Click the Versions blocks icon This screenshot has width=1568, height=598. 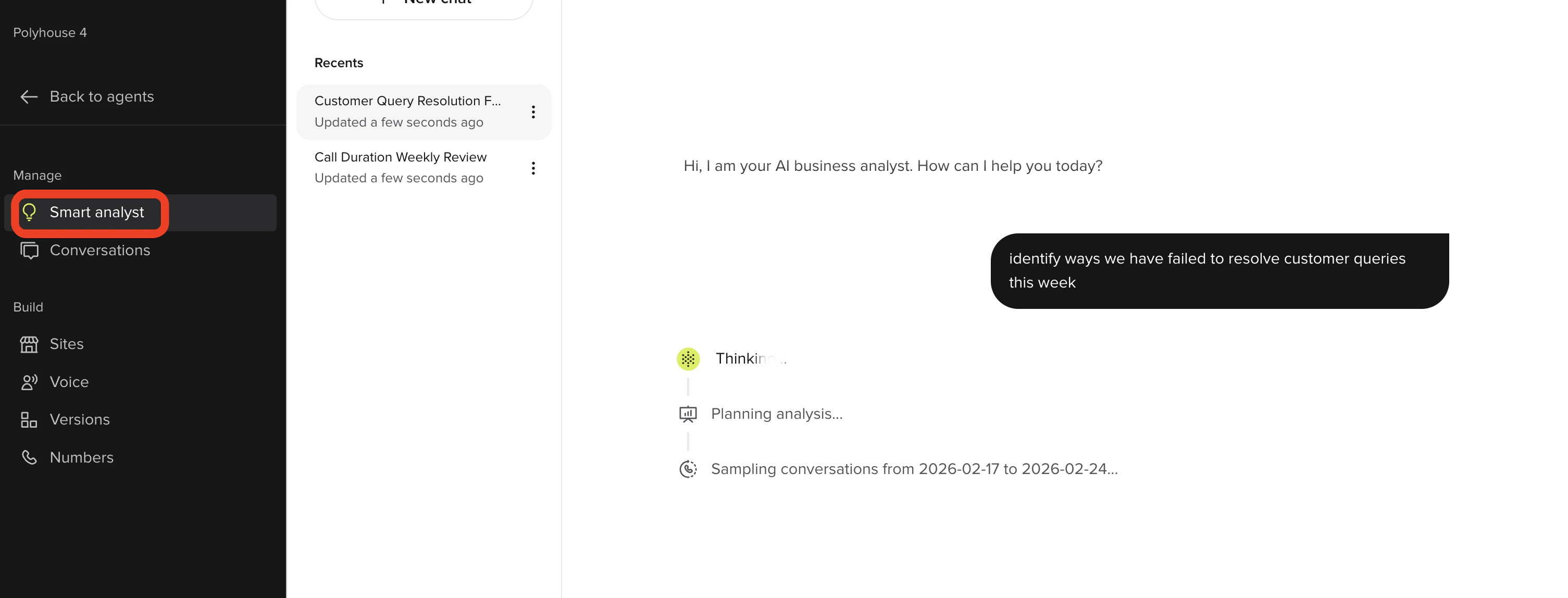point(29,419)
